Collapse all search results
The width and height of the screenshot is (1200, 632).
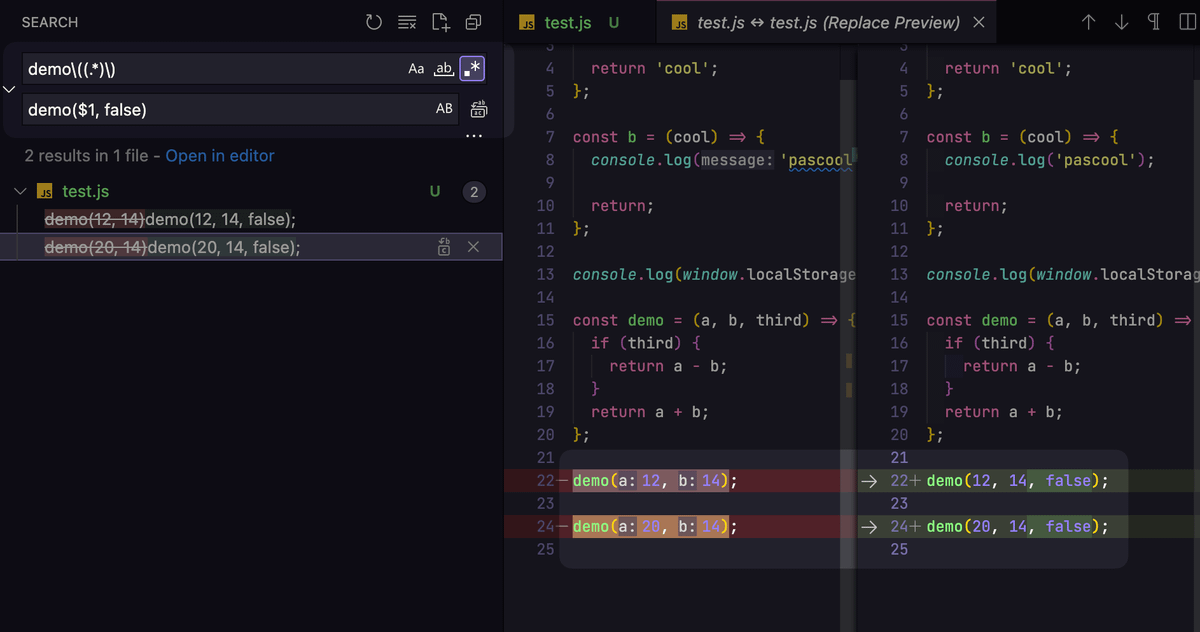click(x=473, y=22)
